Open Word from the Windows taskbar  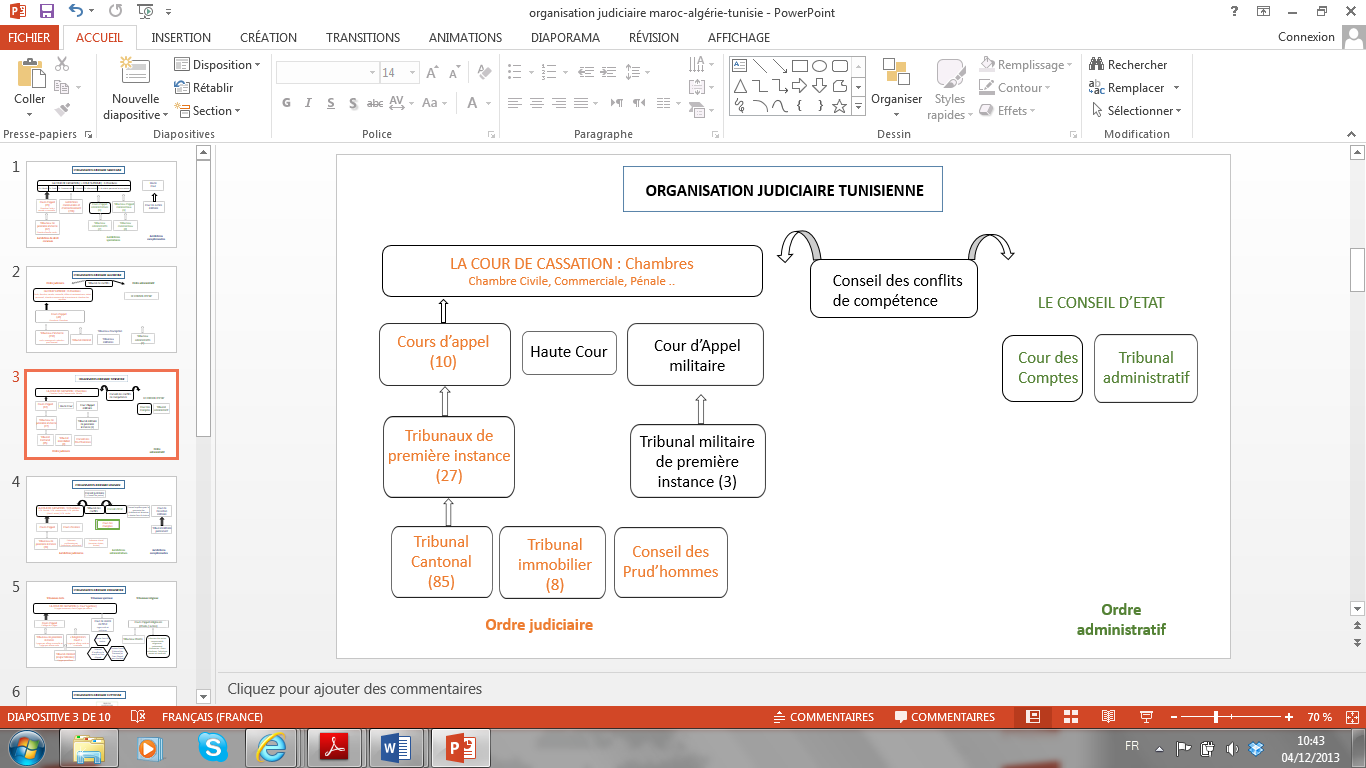pyautogui.click(x=397, y=747)
